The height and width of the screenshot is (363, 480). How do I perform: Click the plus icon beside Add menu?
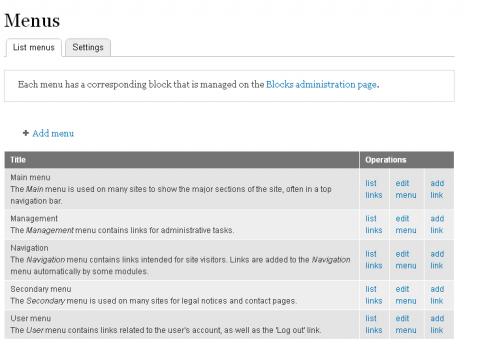(x=26, y=133)
